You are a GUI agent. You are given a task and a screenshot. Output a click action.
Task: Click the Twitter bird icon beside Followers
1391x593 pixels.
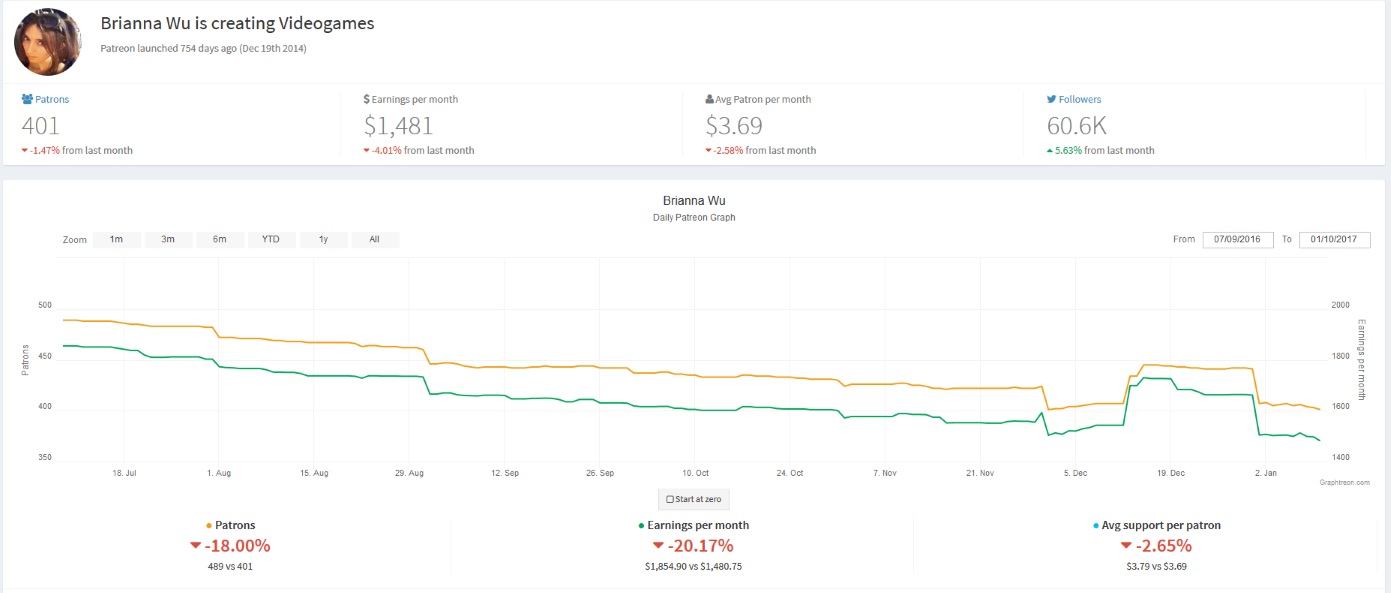1052,100
